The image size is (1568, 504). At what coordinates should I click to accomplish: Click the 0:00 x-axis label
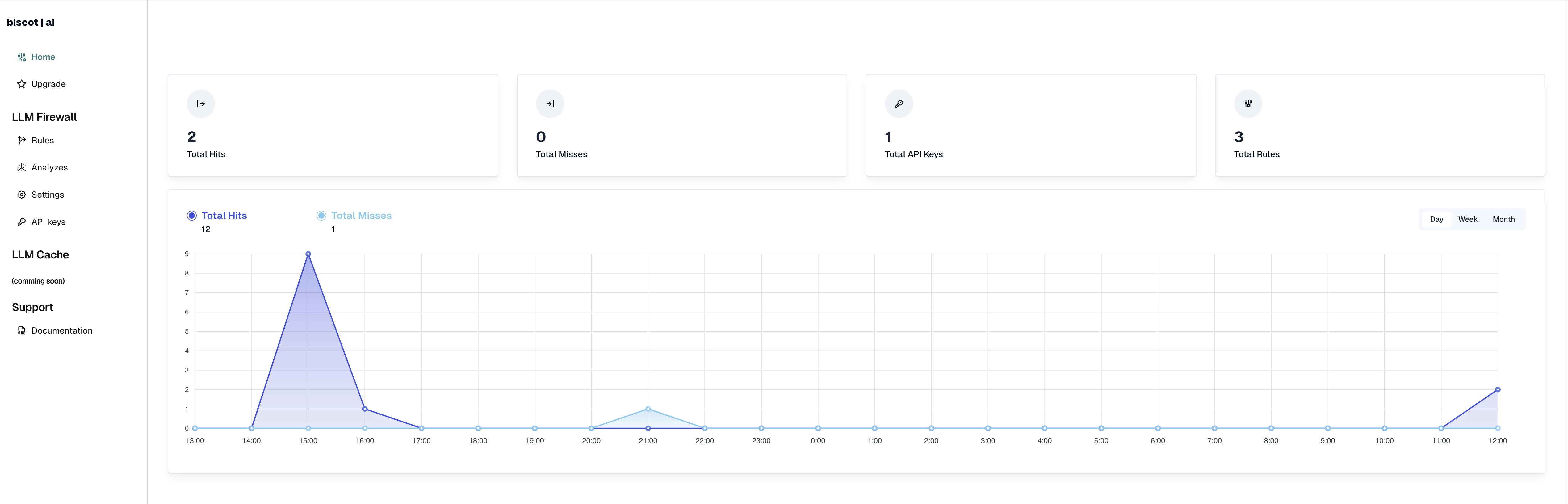[818, 441]
